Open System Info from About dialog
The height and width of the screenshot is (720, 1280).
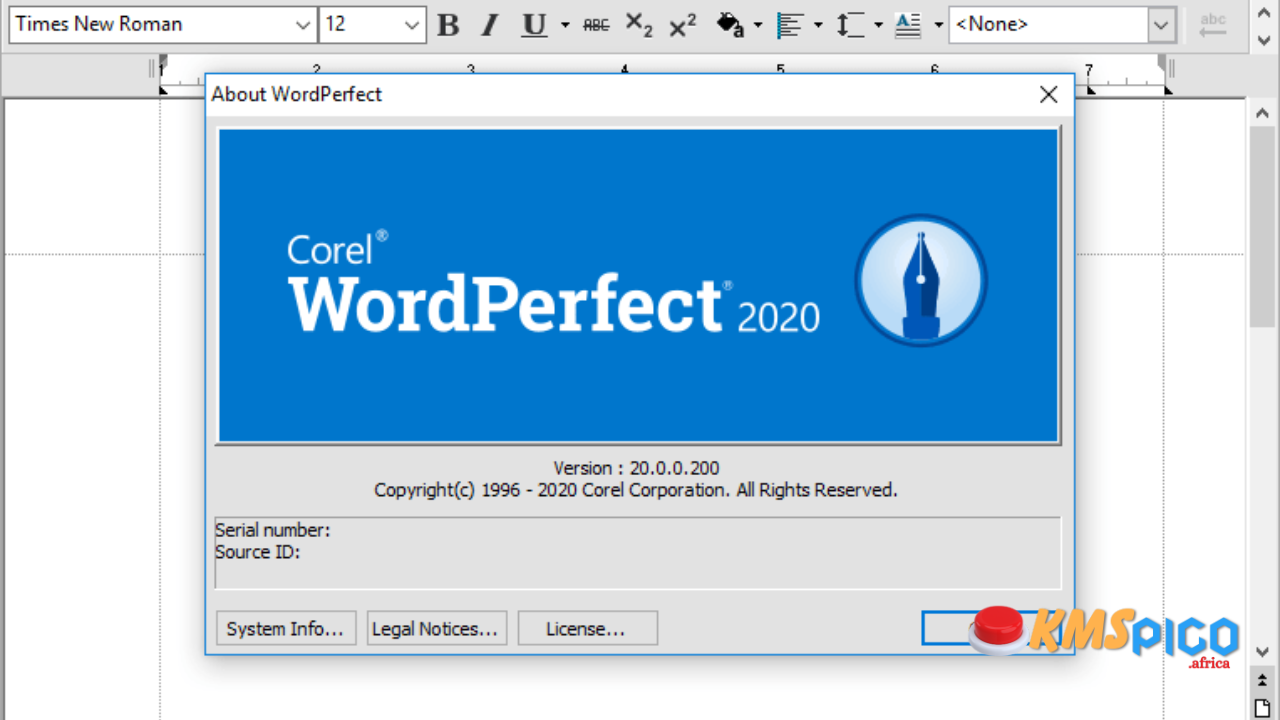[x=285, y=629]
